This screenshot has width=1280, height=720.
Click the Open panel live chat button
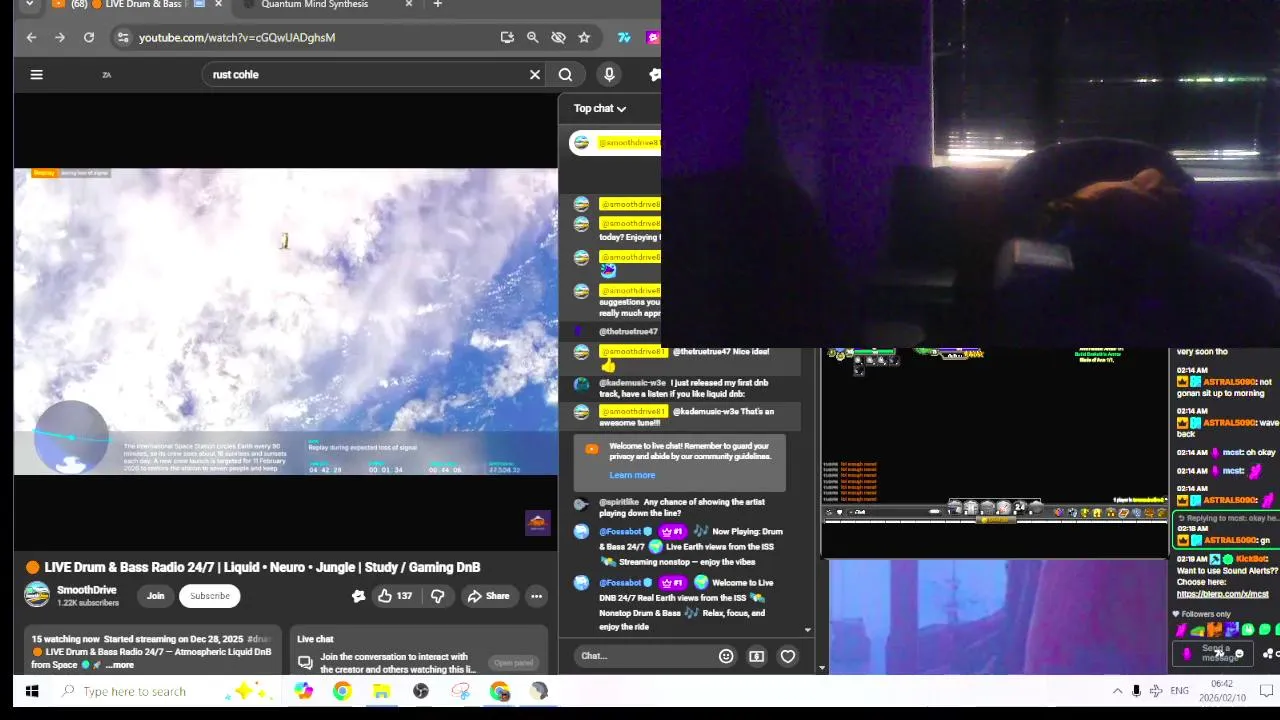pyautogui.click(x=513, y=663)
